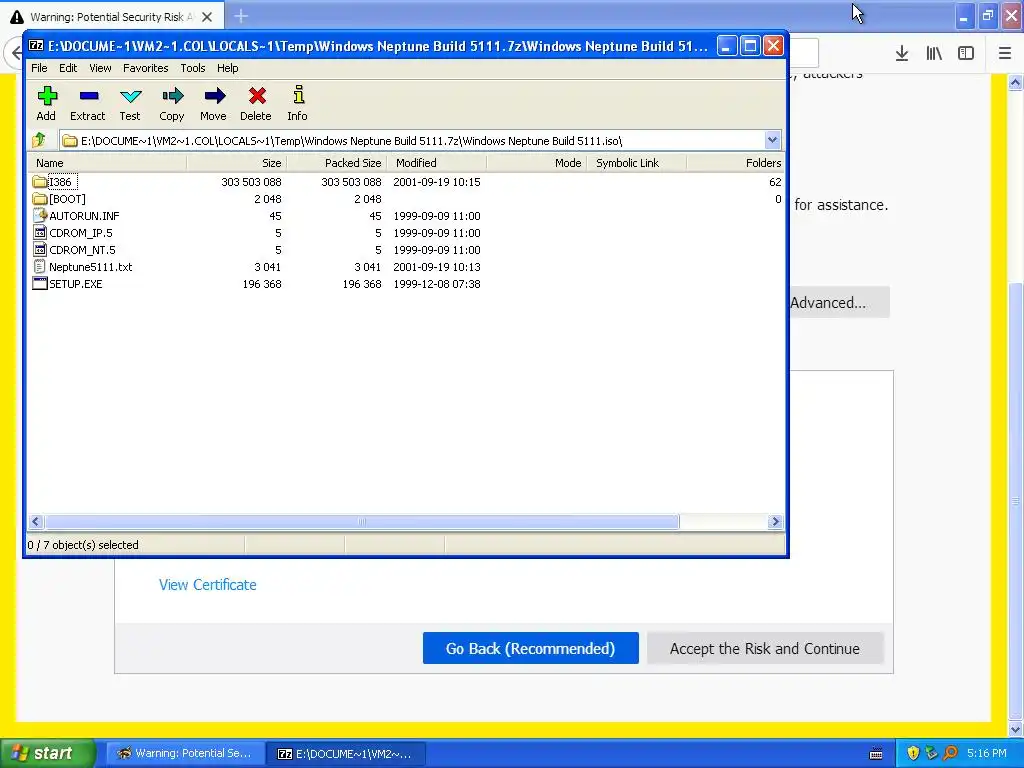Click AUTORUN.INF modified 1999-09-09 11:00

[437, 216]
